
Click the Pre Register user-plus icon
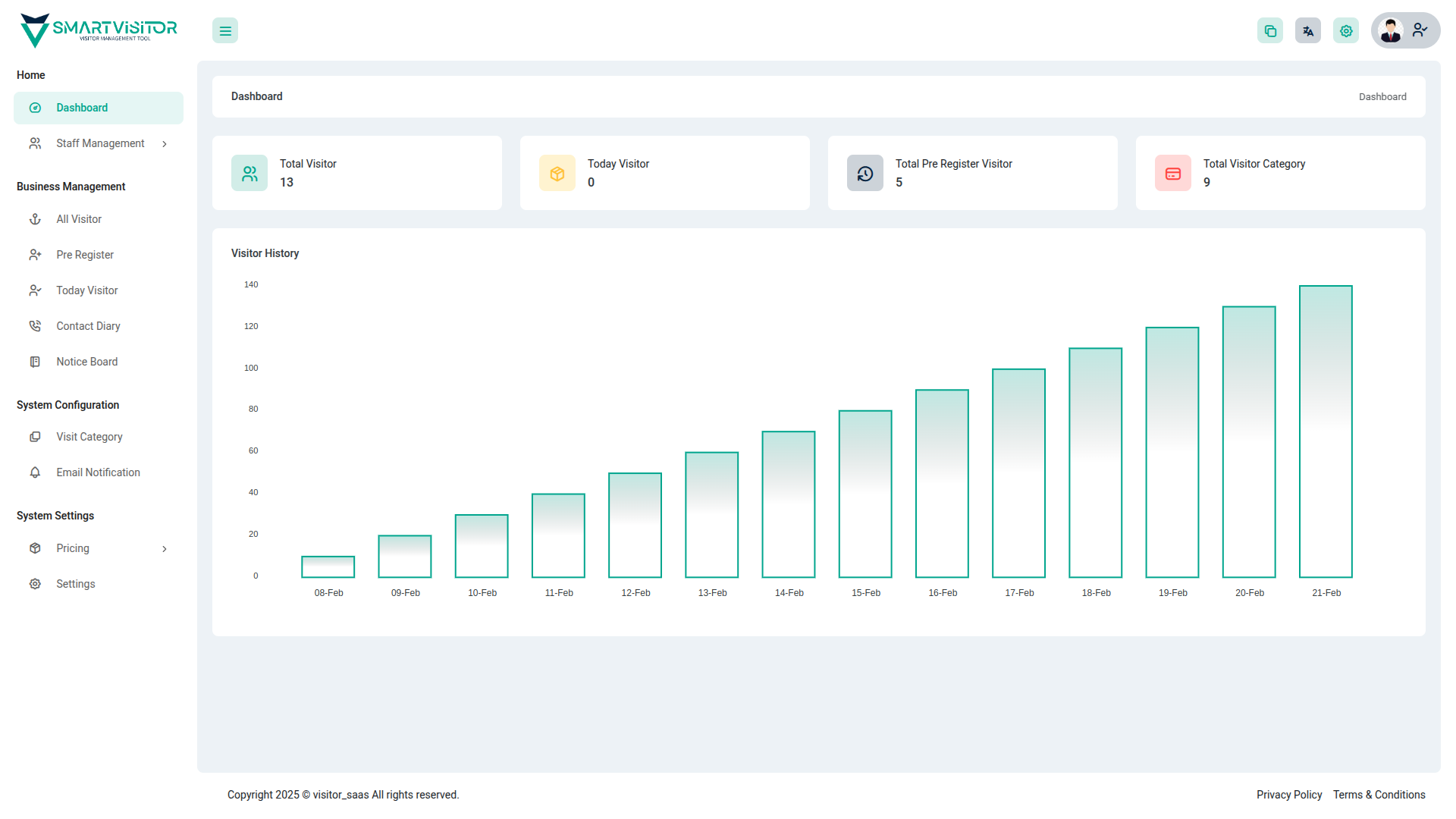click(35, 255)
